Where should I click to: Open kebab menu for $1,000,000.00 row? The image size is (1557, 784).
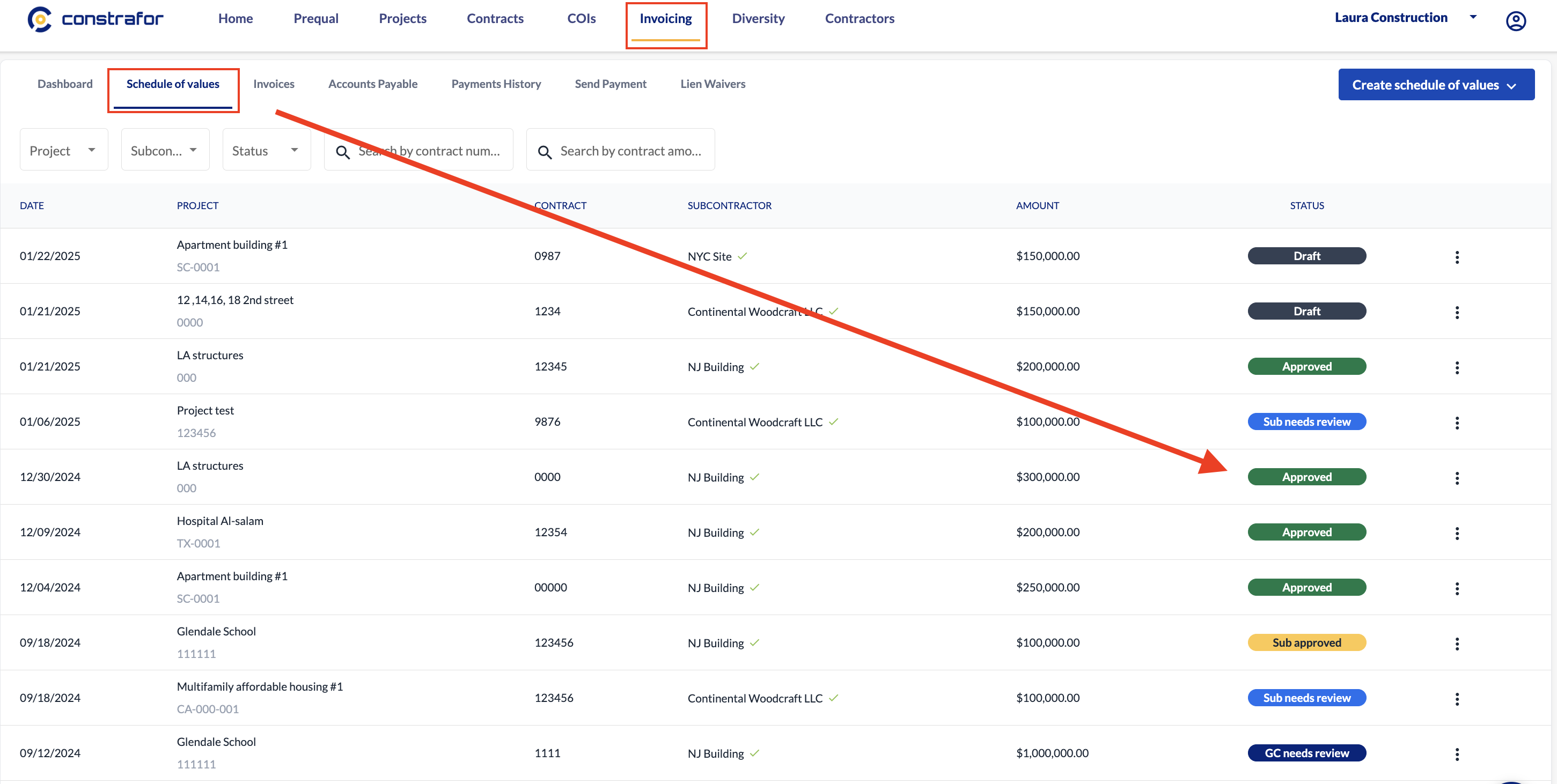coord(1457,755)
